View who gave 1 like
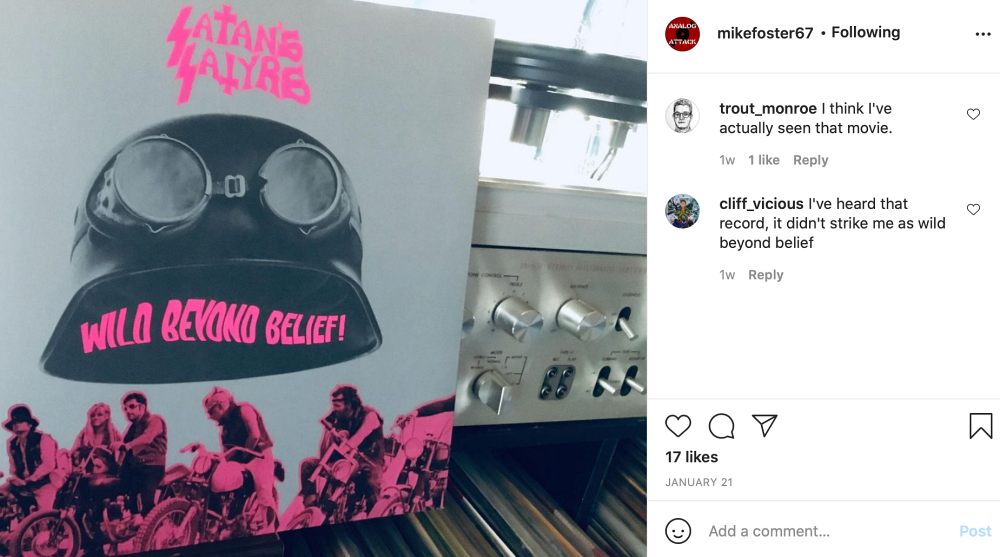Screen dimensions: 1000x557 tap(763, 160)
